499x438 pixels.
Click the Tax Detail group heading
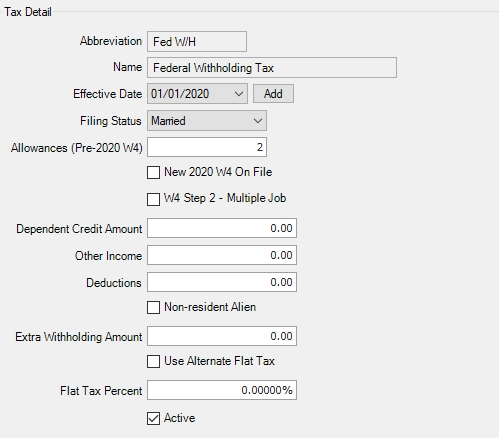coord(28,12)
